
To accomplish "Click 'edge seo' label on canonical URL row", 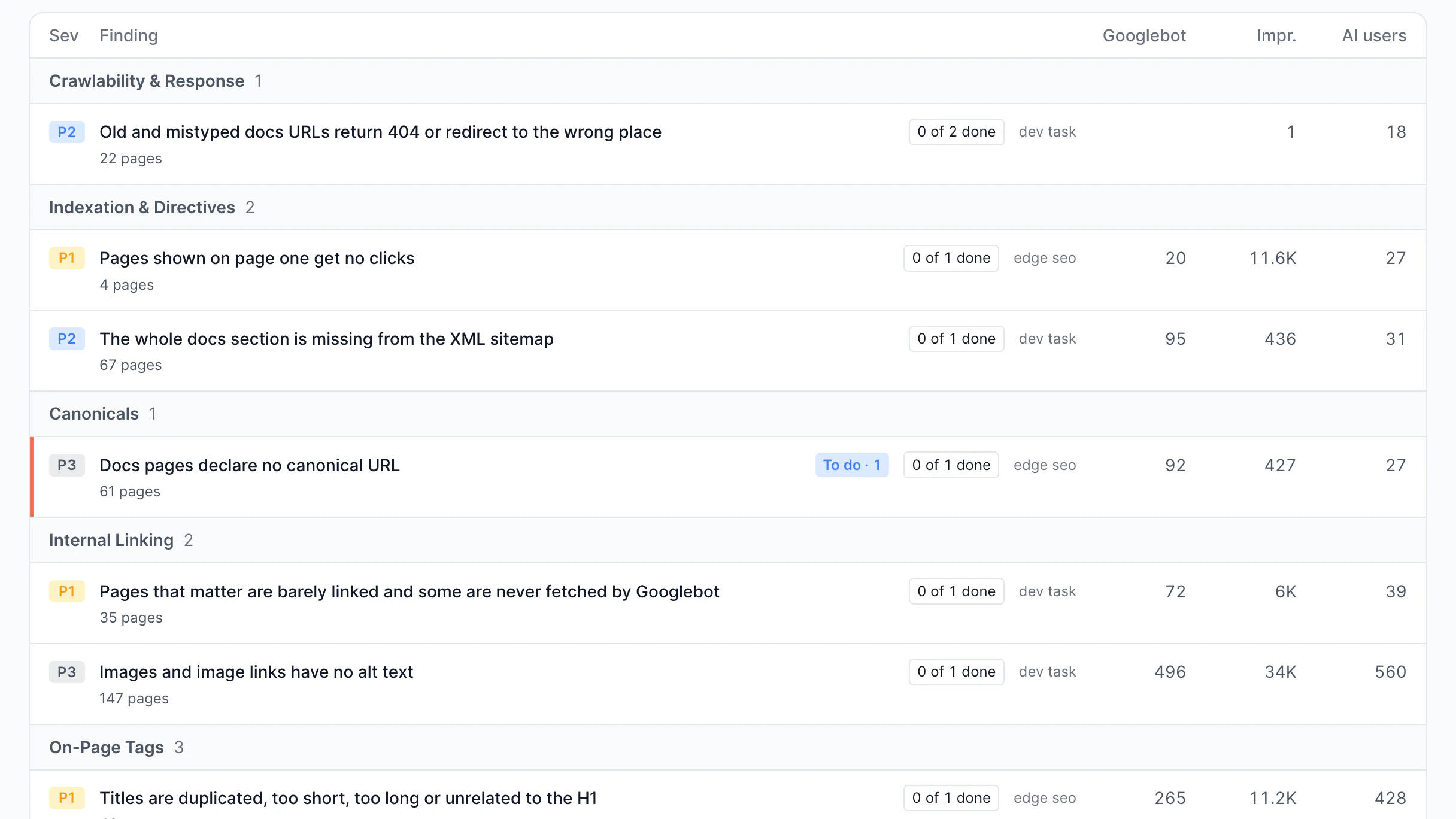I will [1045, 465].
